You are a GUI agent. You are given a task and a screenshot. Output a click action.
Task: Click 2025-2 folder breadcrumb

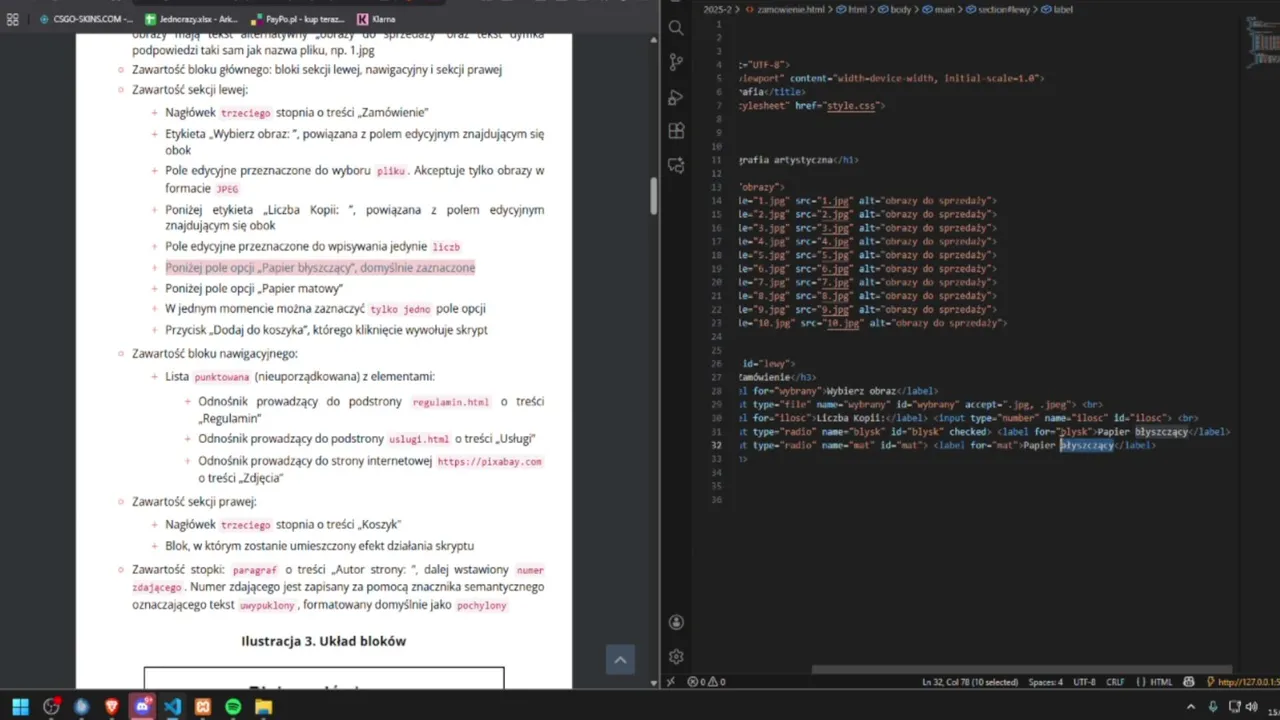(718, 9)
